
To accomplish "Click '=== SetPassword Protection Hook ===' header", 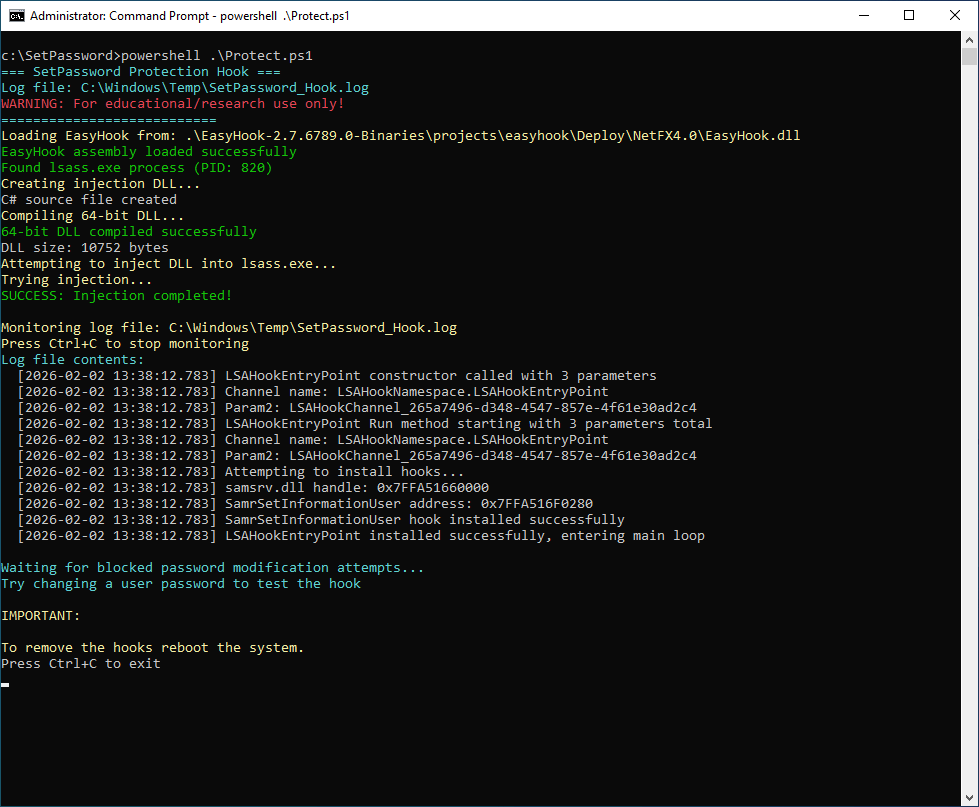I will pyautogui.click(x=141, y=72).
